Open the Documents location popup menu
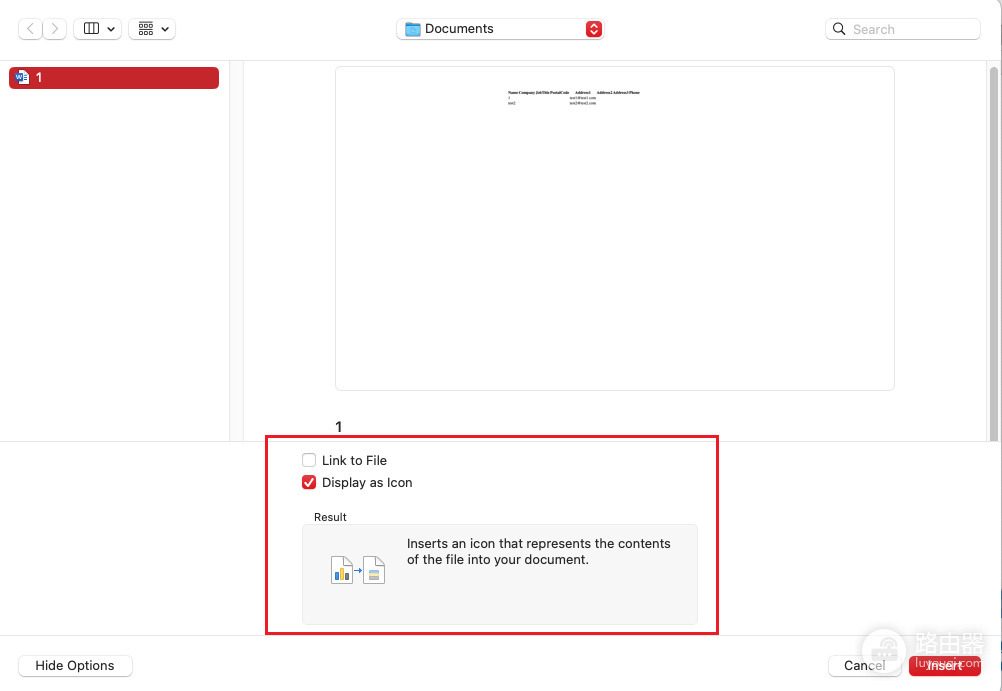Screen dimensions: 1002x691 pyautogui.click(x=500, y=29)
